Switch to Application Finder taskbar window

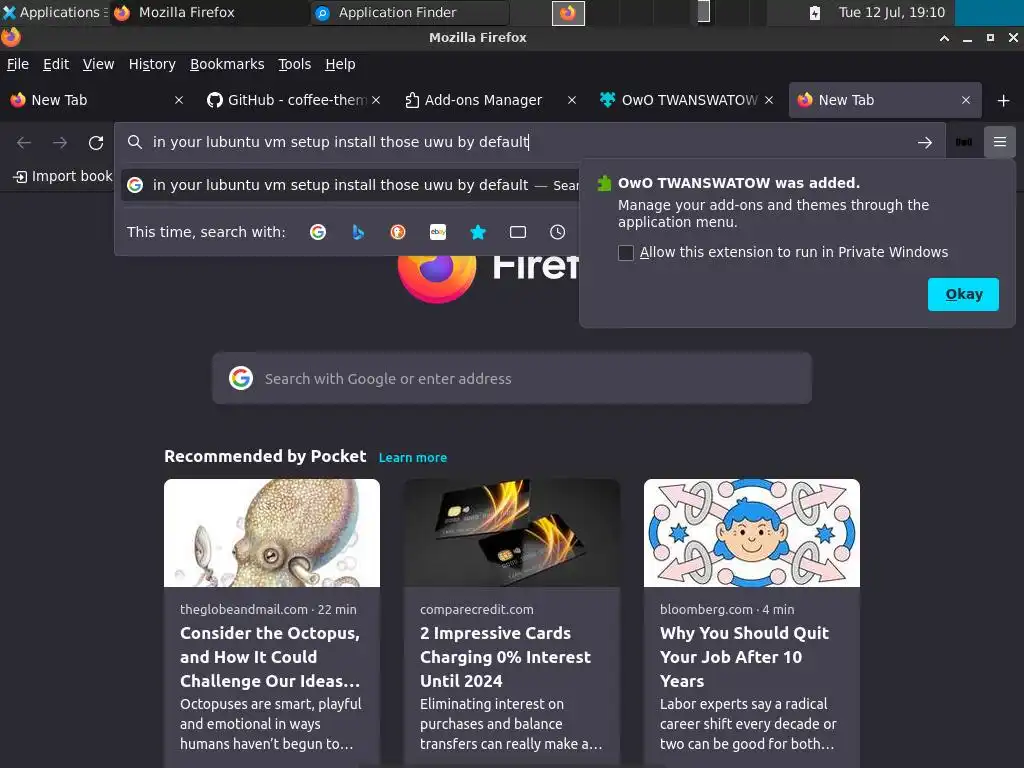coord(409,12)
